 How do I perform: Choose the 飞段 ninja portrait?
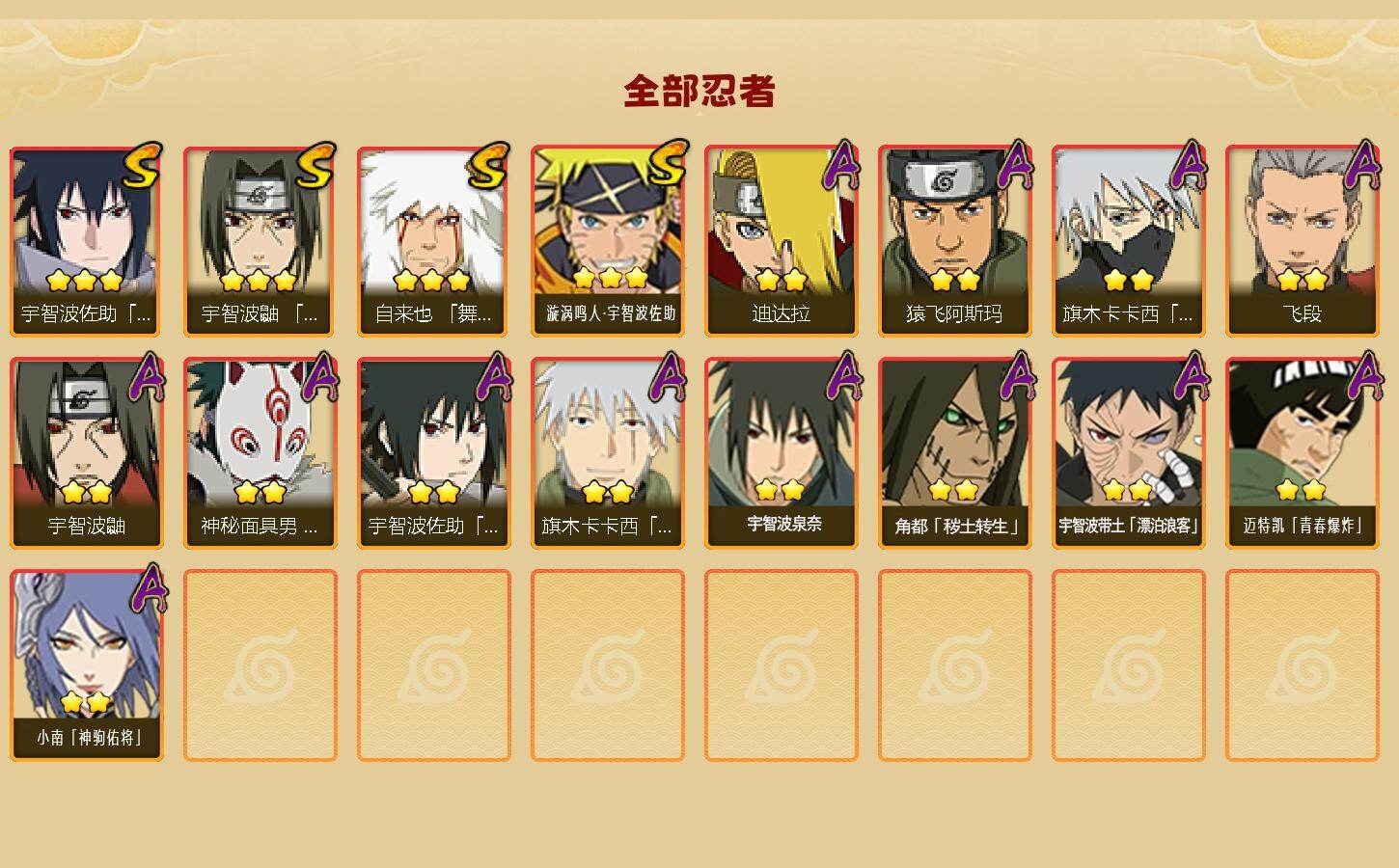pos(1303,241)
